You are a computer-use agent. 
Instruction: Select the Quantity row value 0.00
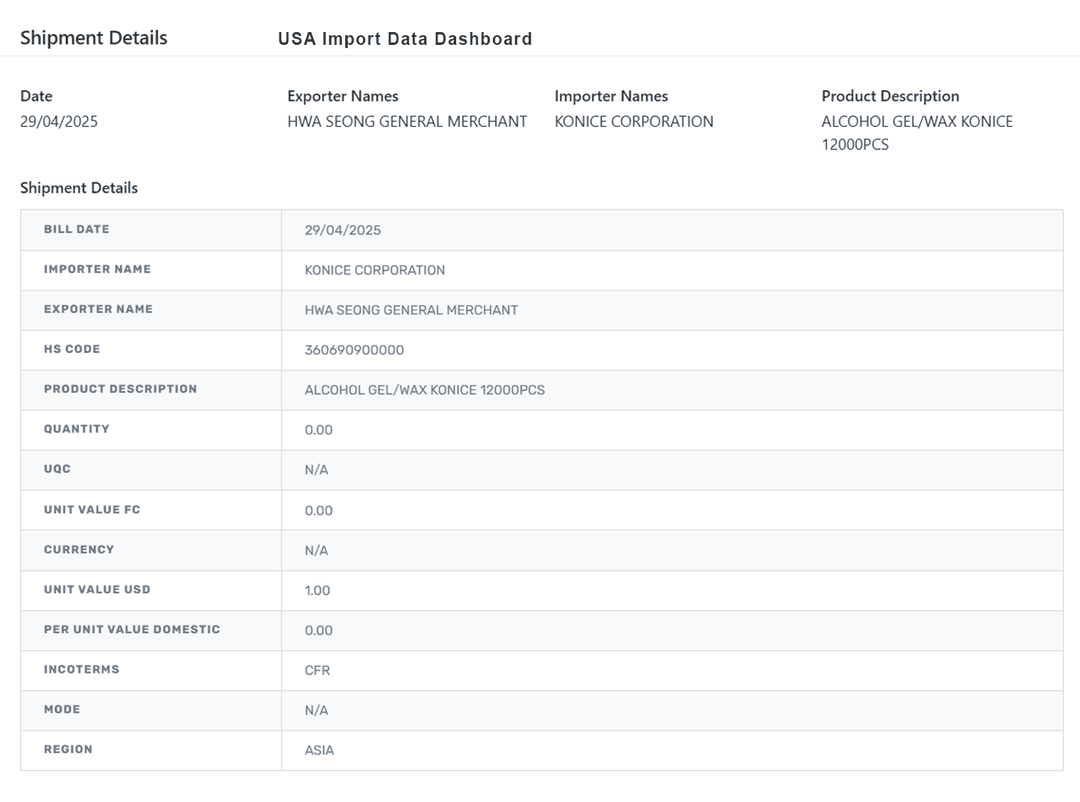click(318, 430)
